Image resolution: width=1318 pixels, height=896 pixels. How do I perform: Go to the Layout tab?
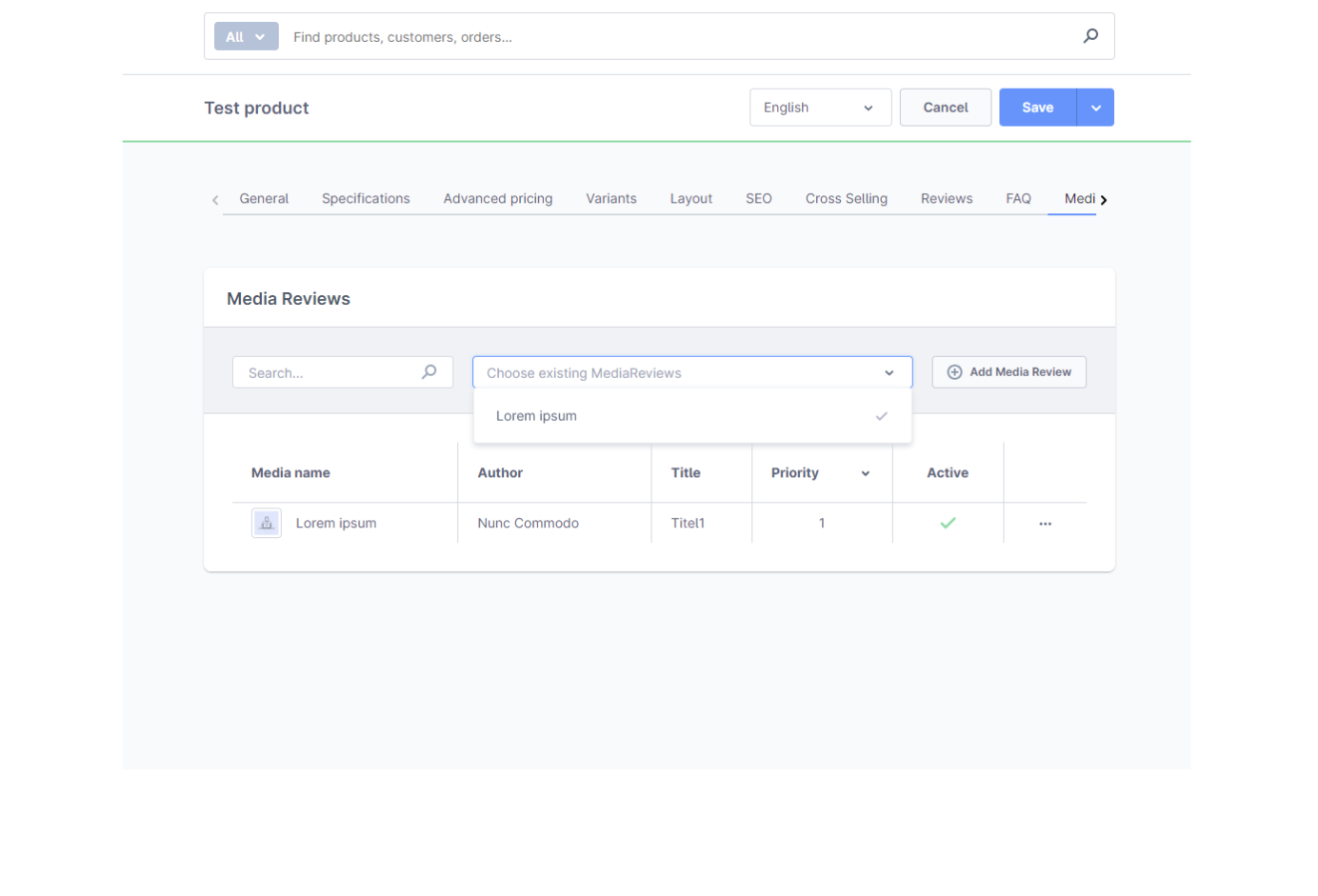690,199
